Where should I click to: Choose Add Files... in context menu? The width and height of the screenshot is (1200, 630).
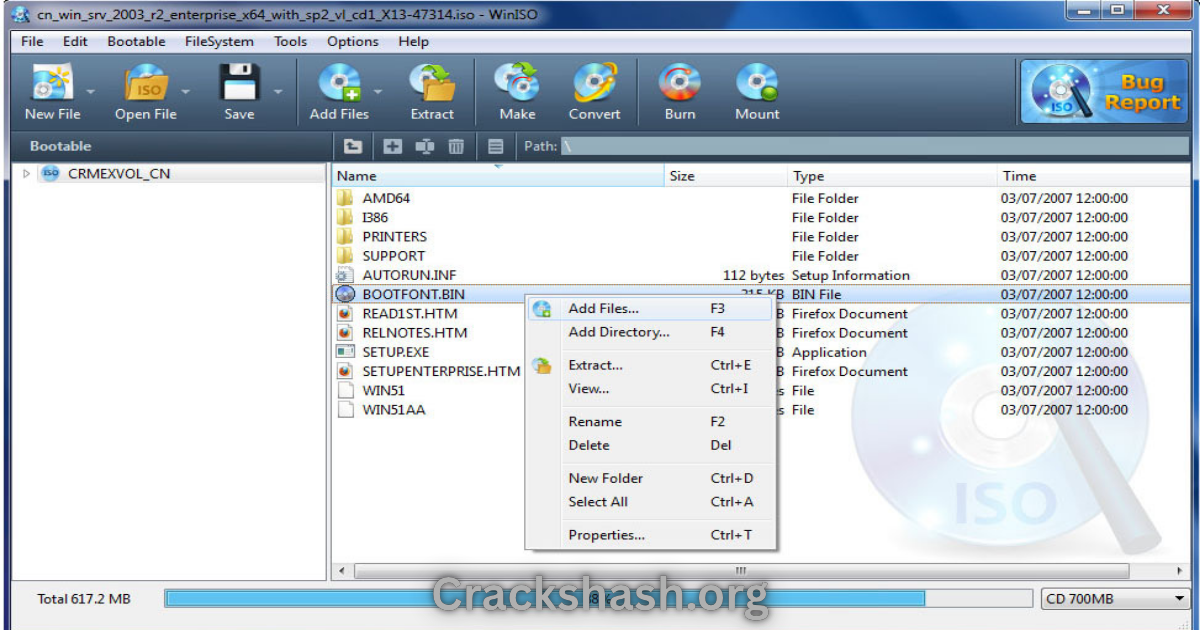click(x=651, y=309)
